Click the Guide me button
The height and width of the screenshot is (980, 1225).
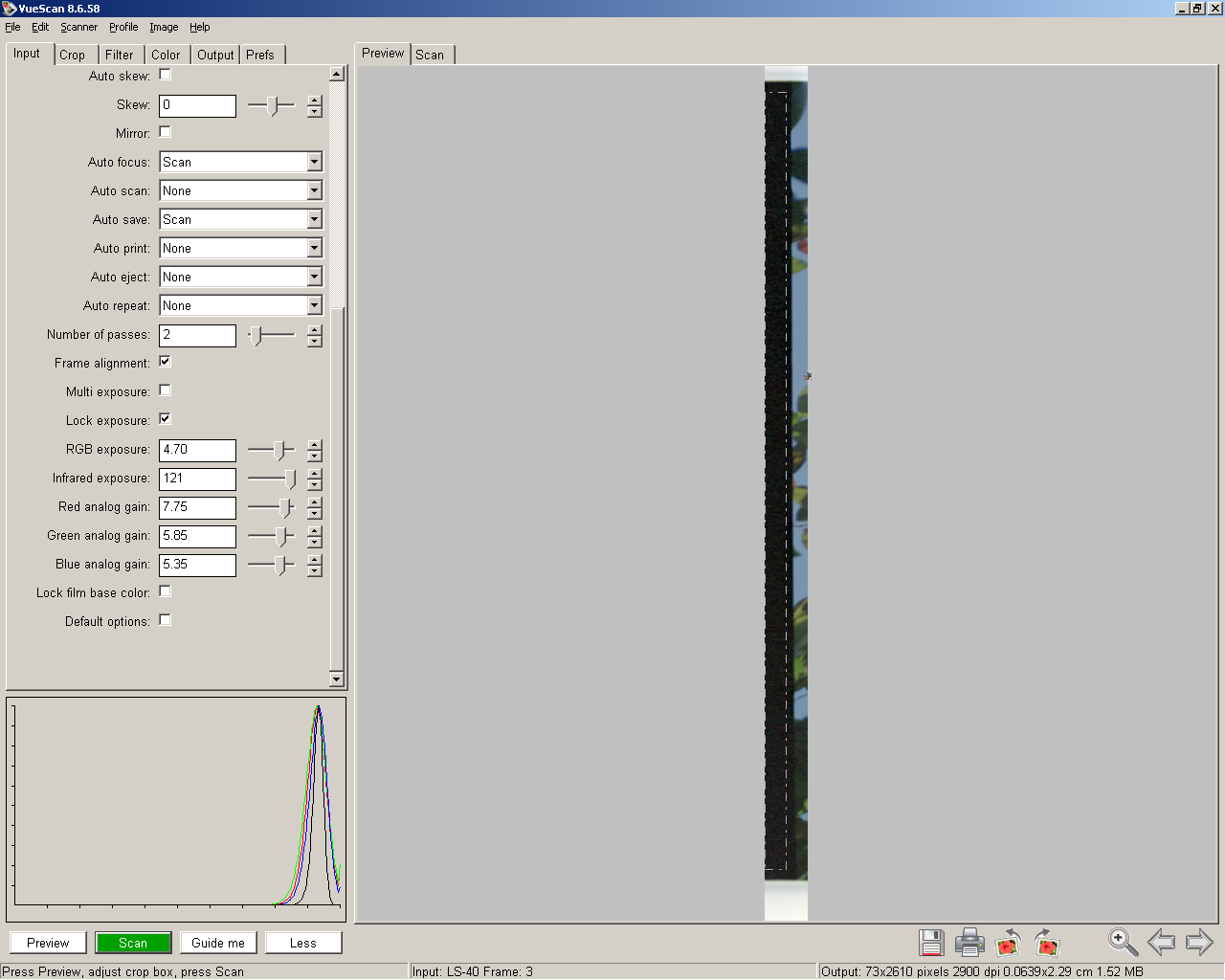coord(218,943)
